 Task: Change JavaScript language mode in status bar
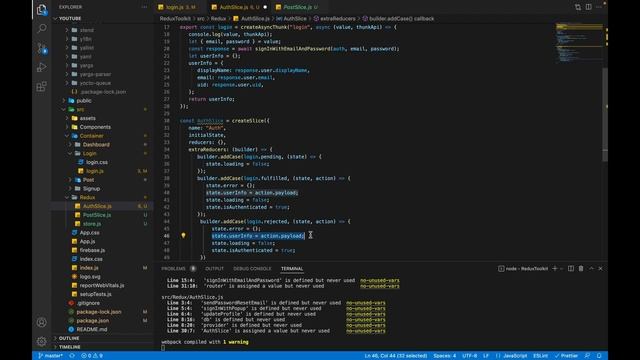[x=515, y=356]
